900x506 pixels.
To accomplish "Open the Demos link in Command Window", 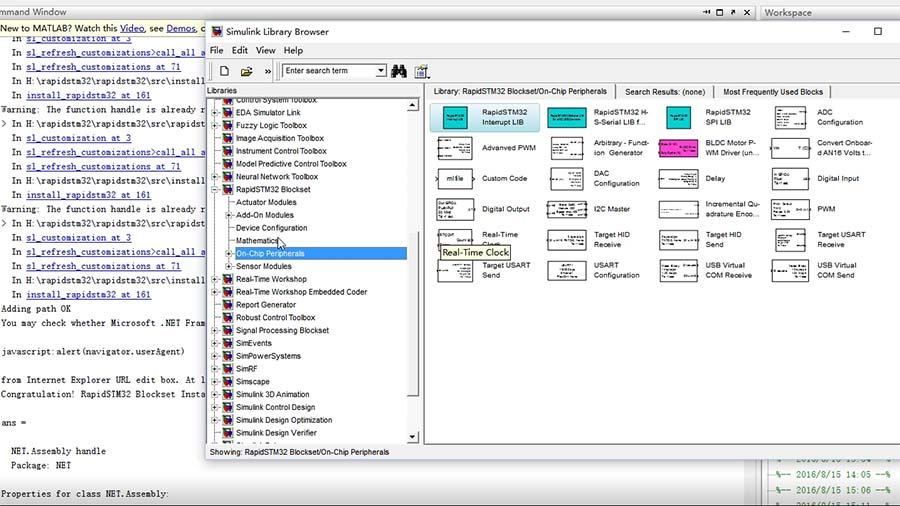I will [181, 28].
